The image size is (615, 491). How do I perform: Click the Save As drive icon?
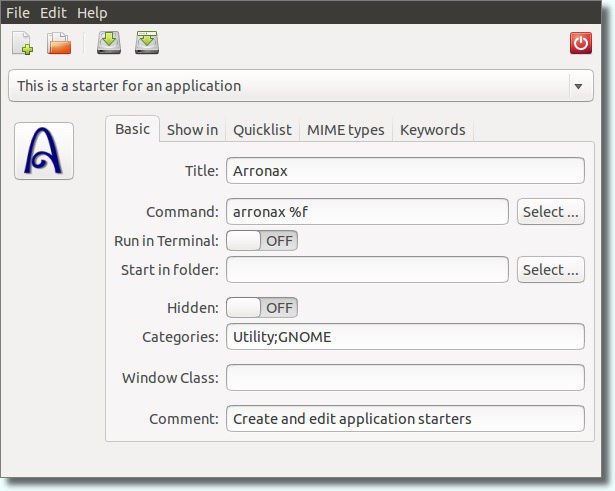[147, 43]
